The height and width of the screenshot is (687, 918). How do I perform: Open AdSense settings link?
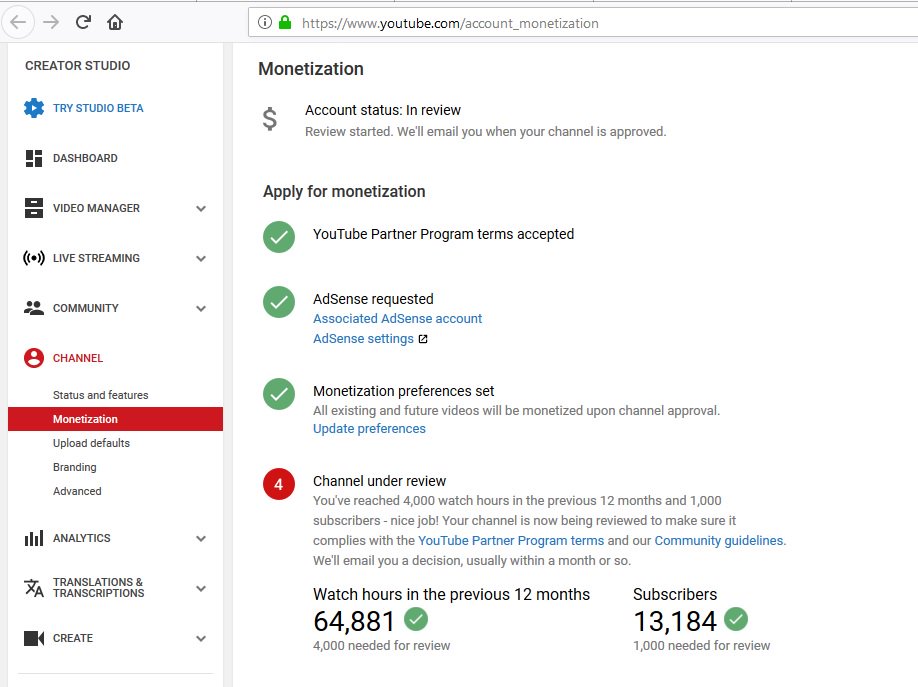pyautogui.click(x=364, y=339)
